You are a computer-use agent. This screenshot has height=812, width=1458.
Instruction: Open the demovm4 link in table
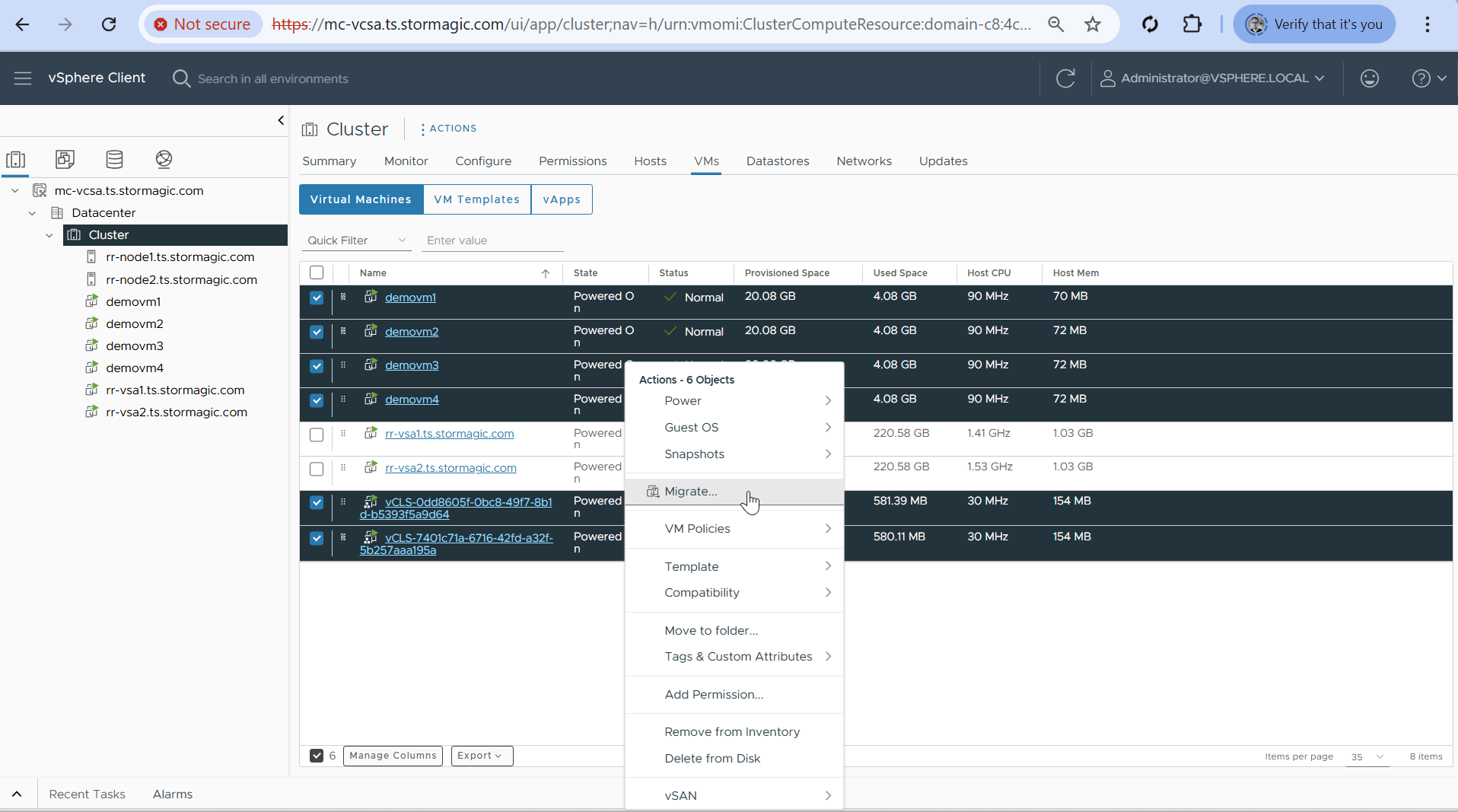412,400
